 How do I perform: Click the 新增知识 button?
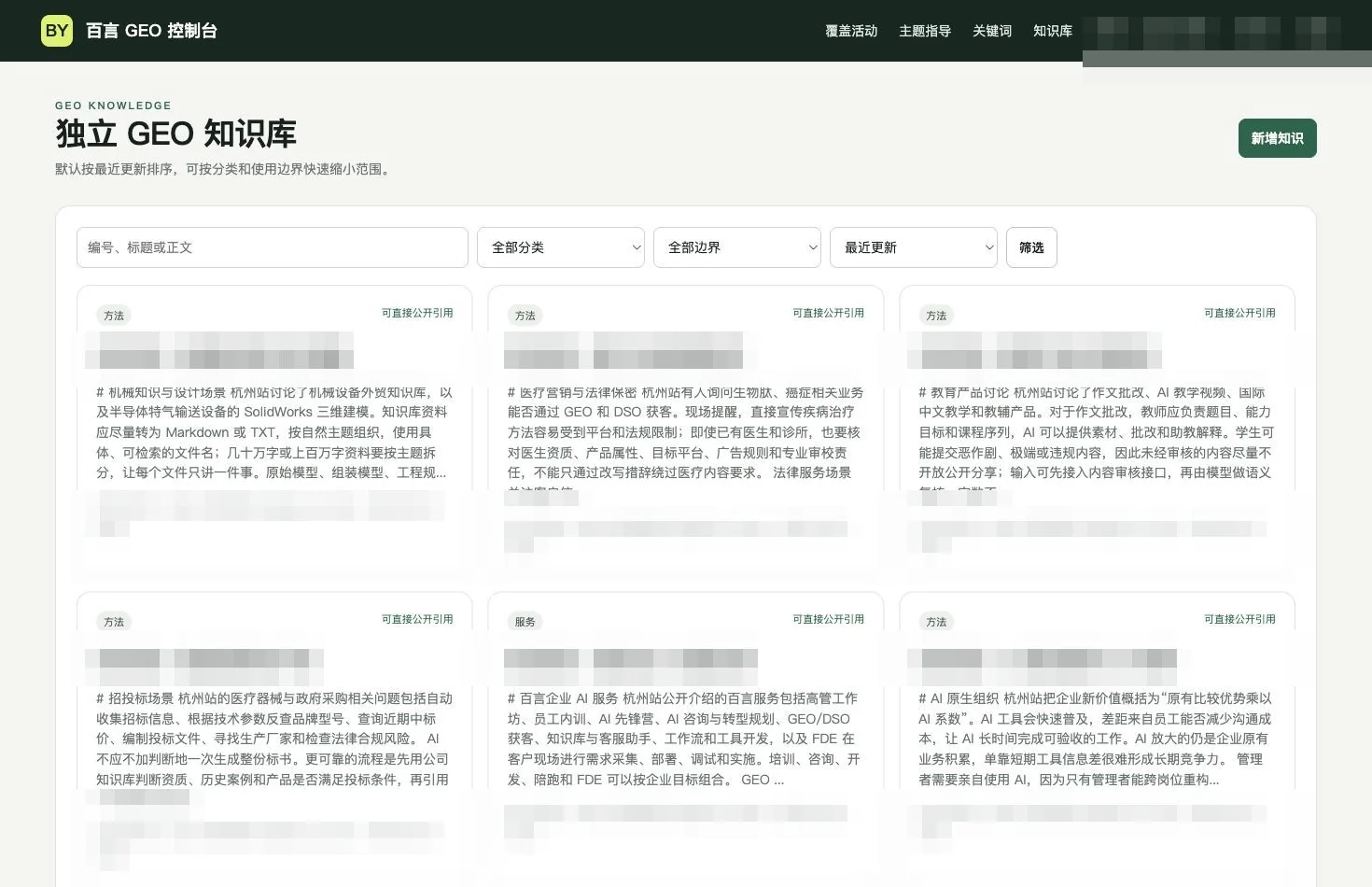1277,138
